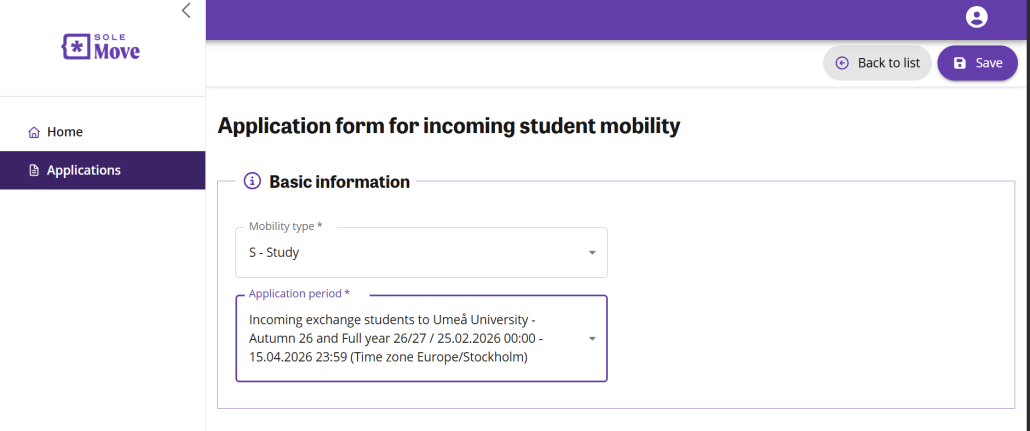
Task: Click the left-arrow icon on Back to list
Action: [842, 63]
